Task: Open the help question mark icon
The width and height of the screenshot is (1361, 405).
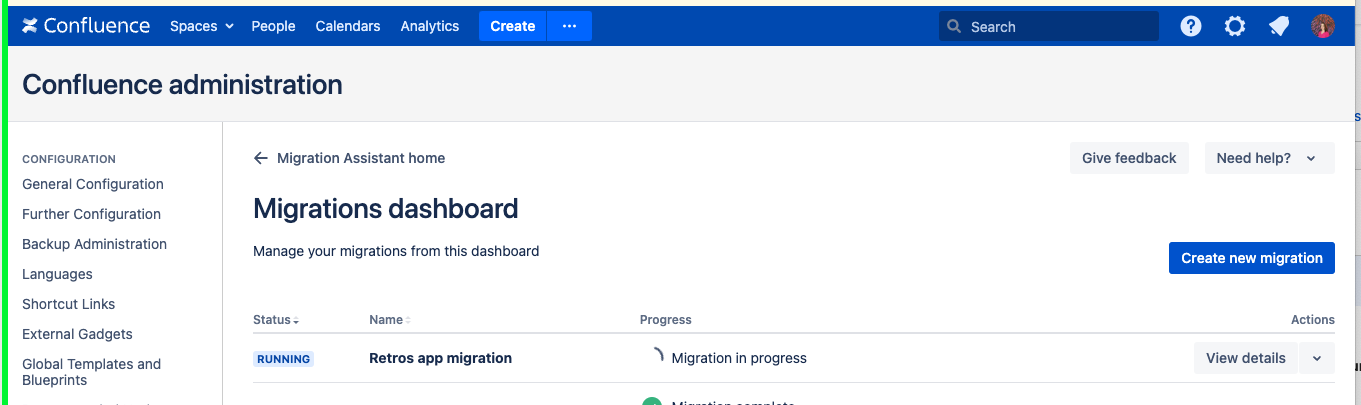Action: pyautogui.click(x=1190, y=26)
